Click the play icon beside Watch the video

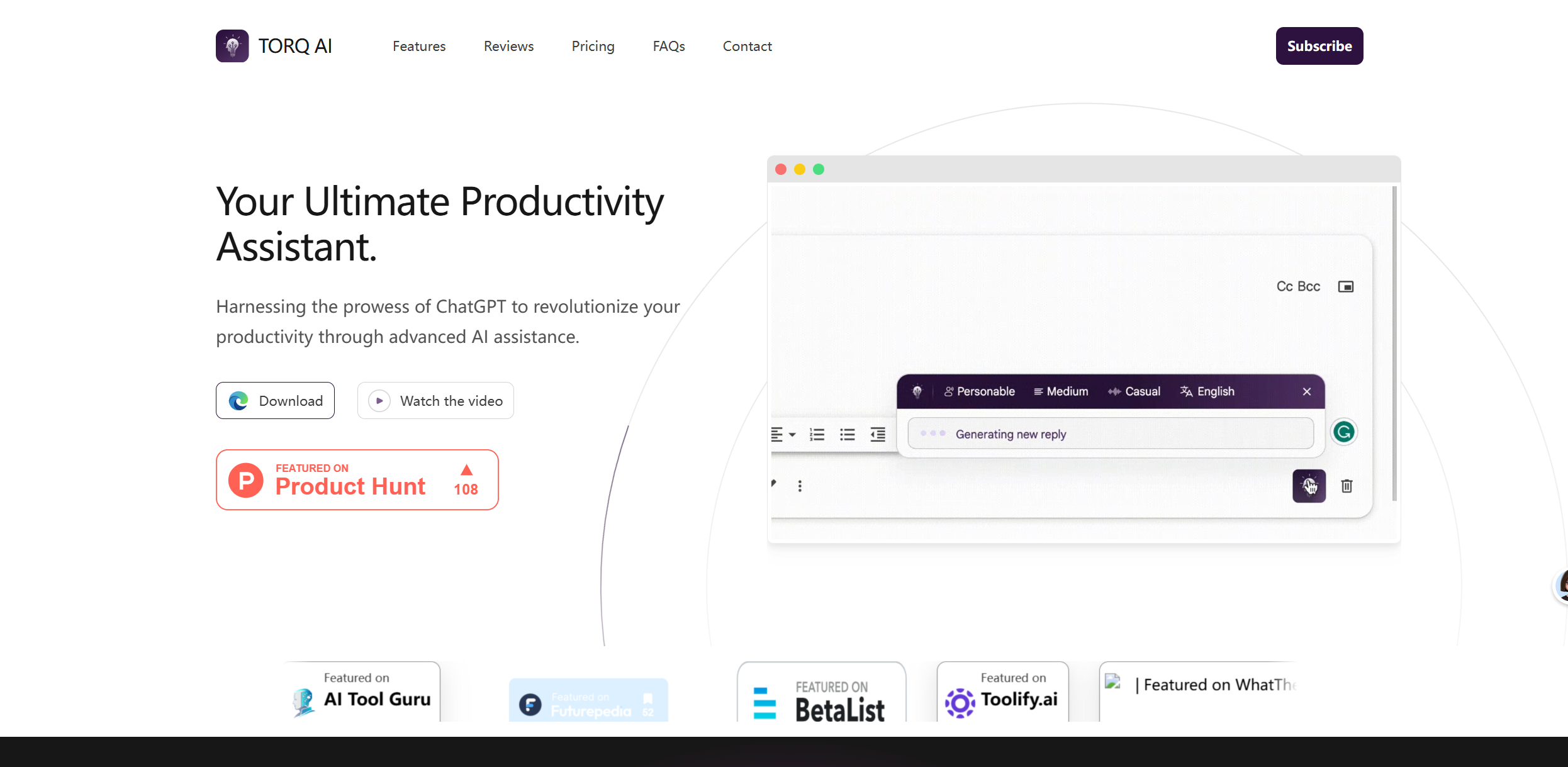[379, 401]
